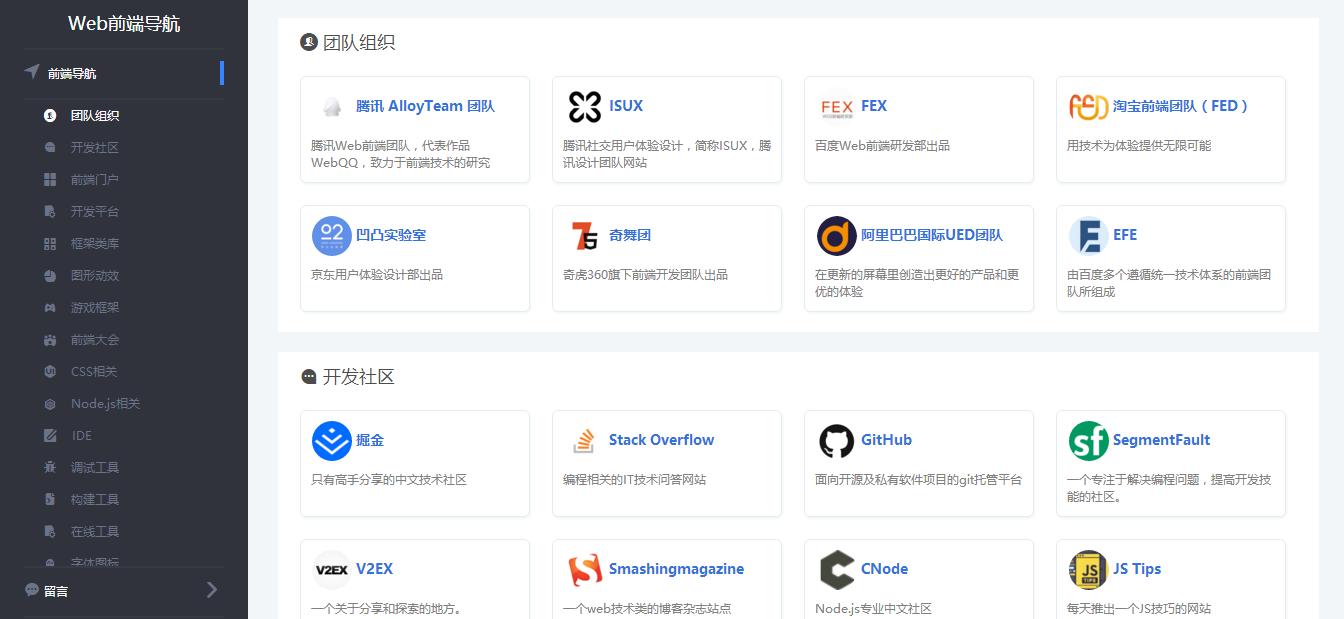This screenshot has width=1344, height=619.
Task: Click the sidebar icon beside 前端门户
Action: tap(50, 180)
